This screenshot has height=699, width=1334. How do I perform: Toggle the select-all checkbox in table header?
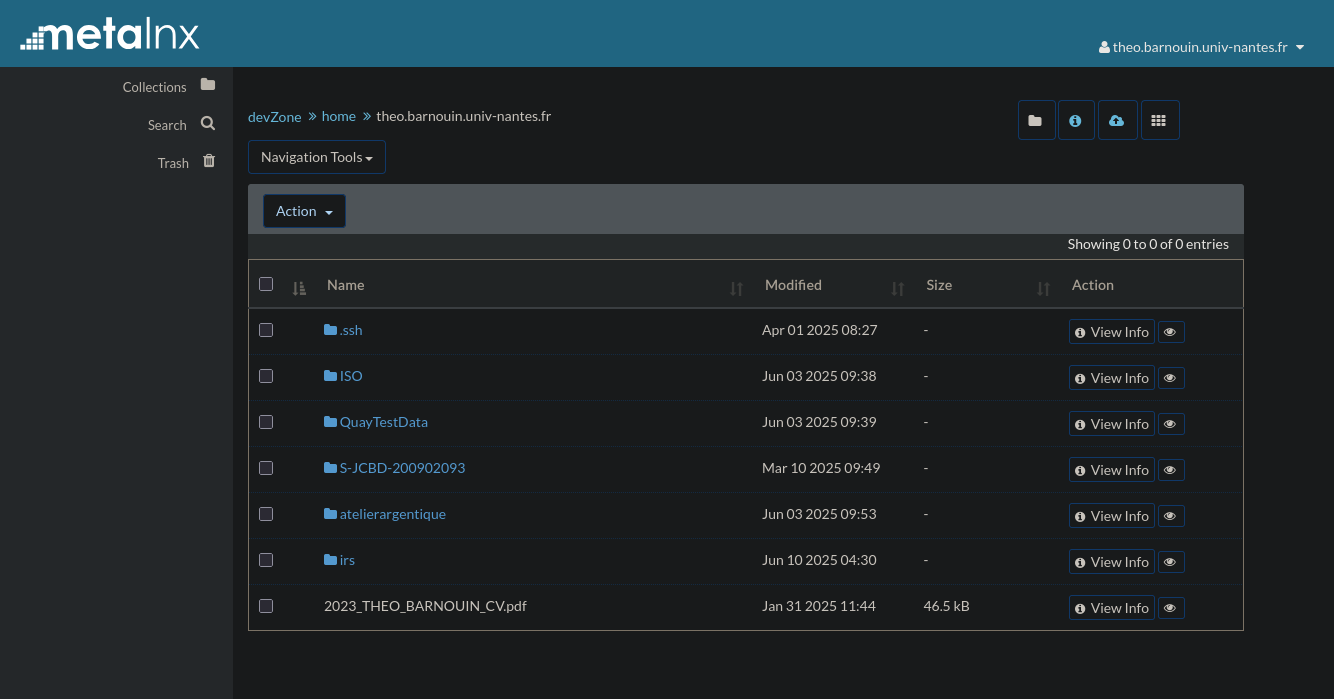tap(266, 284)
